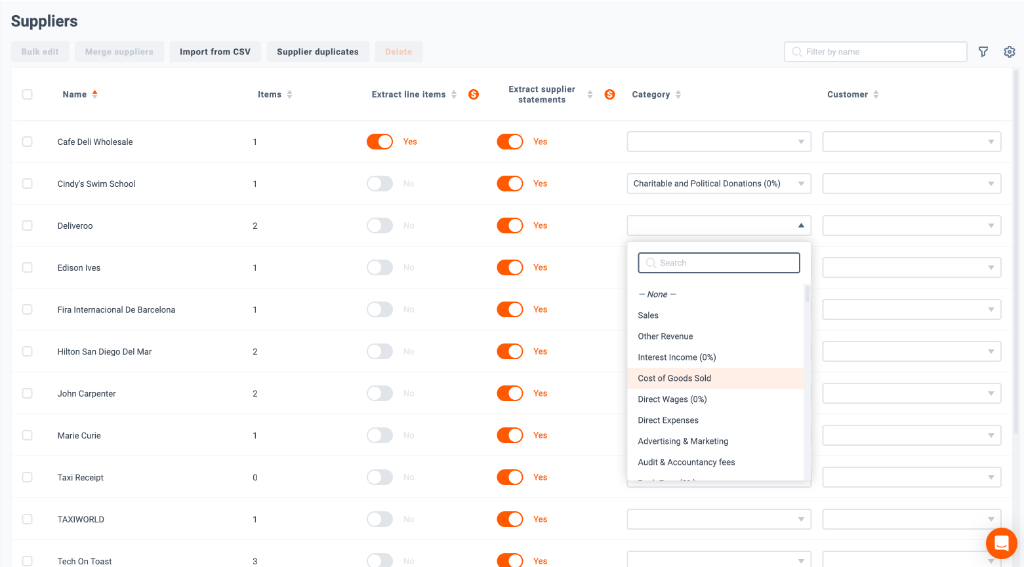
Task: Enable line item extraction for Cindy's Swim School
Action: [x=379, y=184]
